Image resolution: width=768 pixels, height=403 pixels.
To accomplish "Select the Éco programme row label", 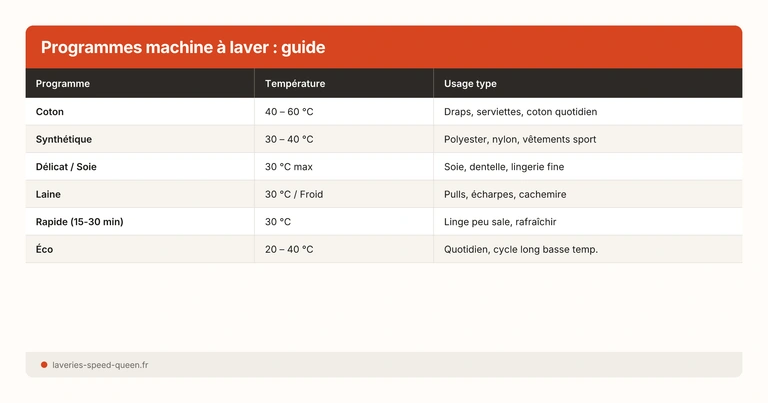I will (44, 249).
